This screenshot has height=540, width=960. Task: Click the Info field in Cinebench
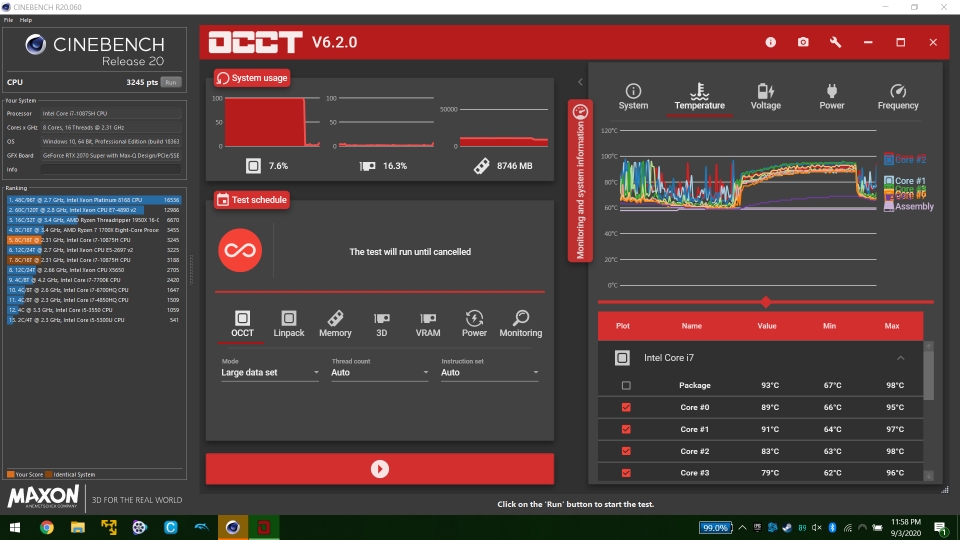coord(111,170)
